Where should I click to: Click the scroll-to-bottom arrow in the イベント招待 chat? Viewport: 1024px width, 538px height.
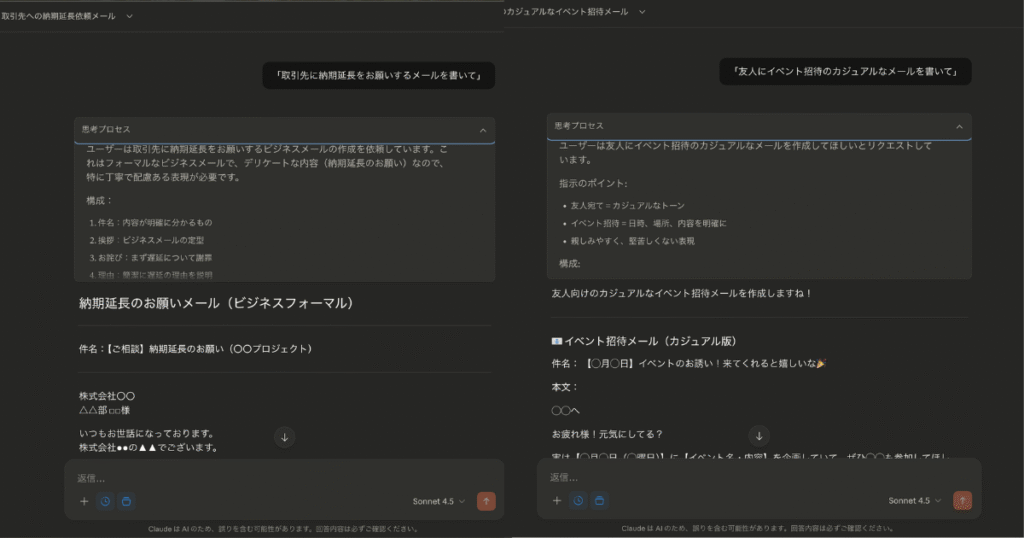(x=759, y=436)
